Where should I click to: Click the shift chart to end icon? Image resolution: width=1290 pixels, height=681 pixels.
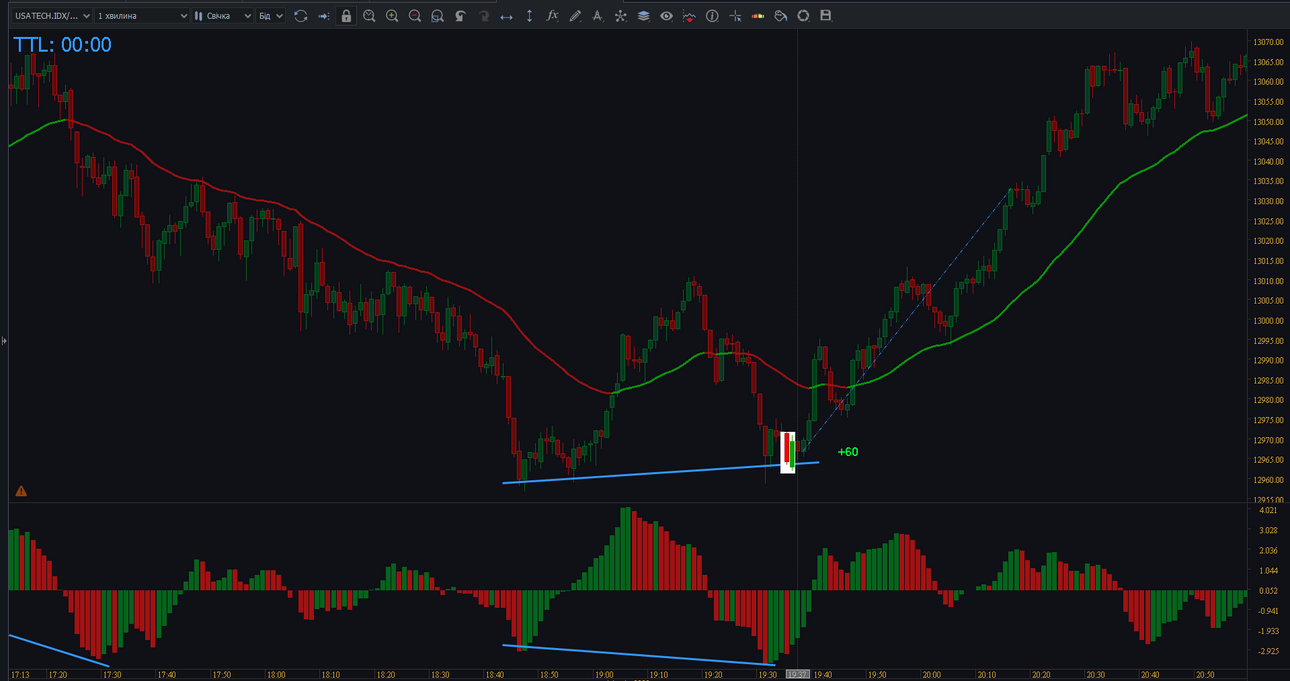pyautogui.click(x=323, y=16)
